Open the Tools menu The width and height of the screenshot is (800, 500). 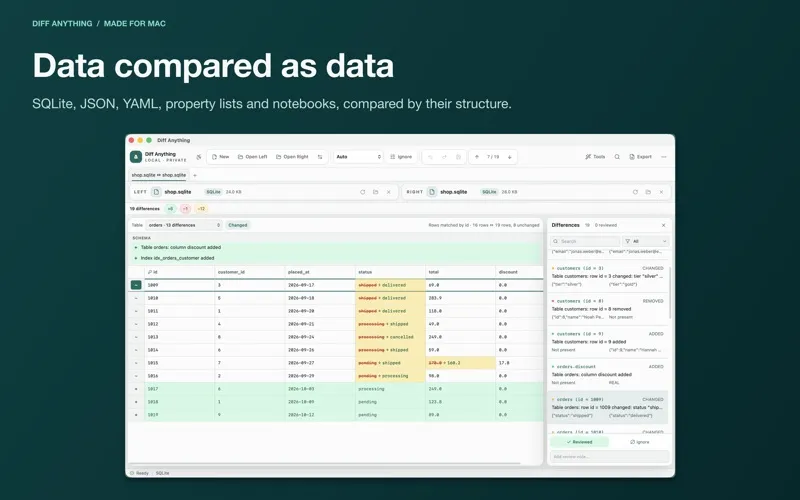595,157
